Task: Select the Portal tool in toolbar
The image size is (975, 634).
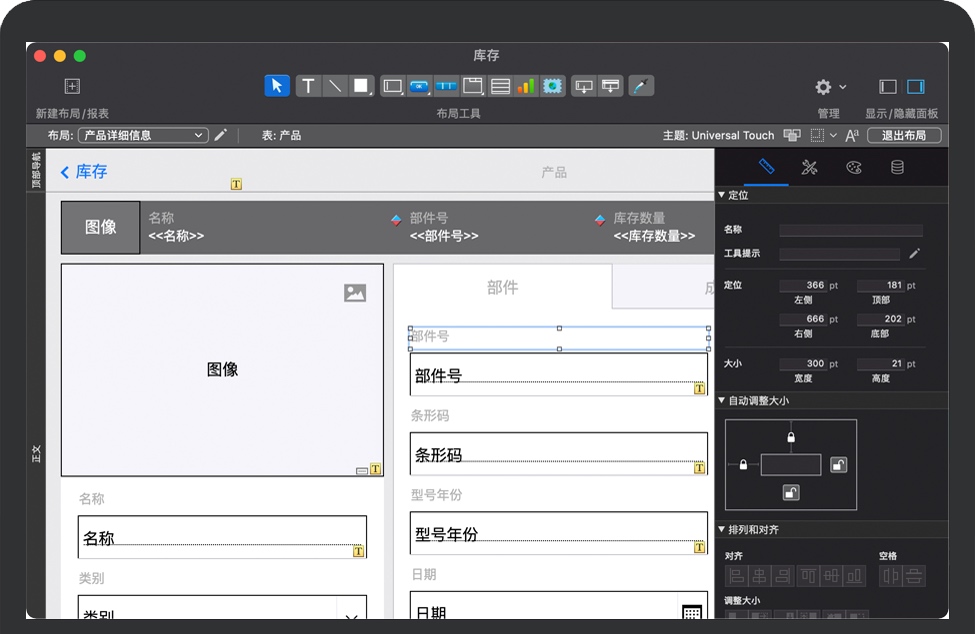Action: (500, 86)
